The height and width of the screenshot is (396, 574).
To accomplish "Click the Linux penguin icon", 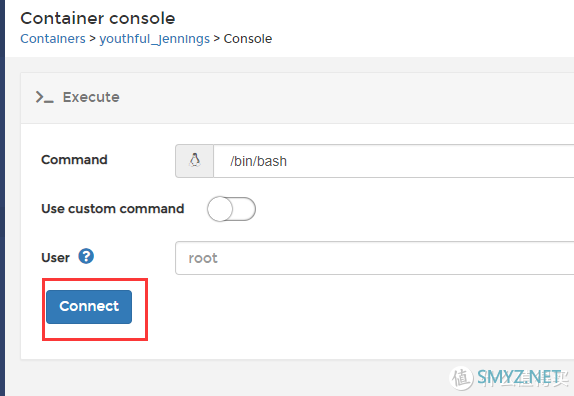I will [x=194, y=161].
